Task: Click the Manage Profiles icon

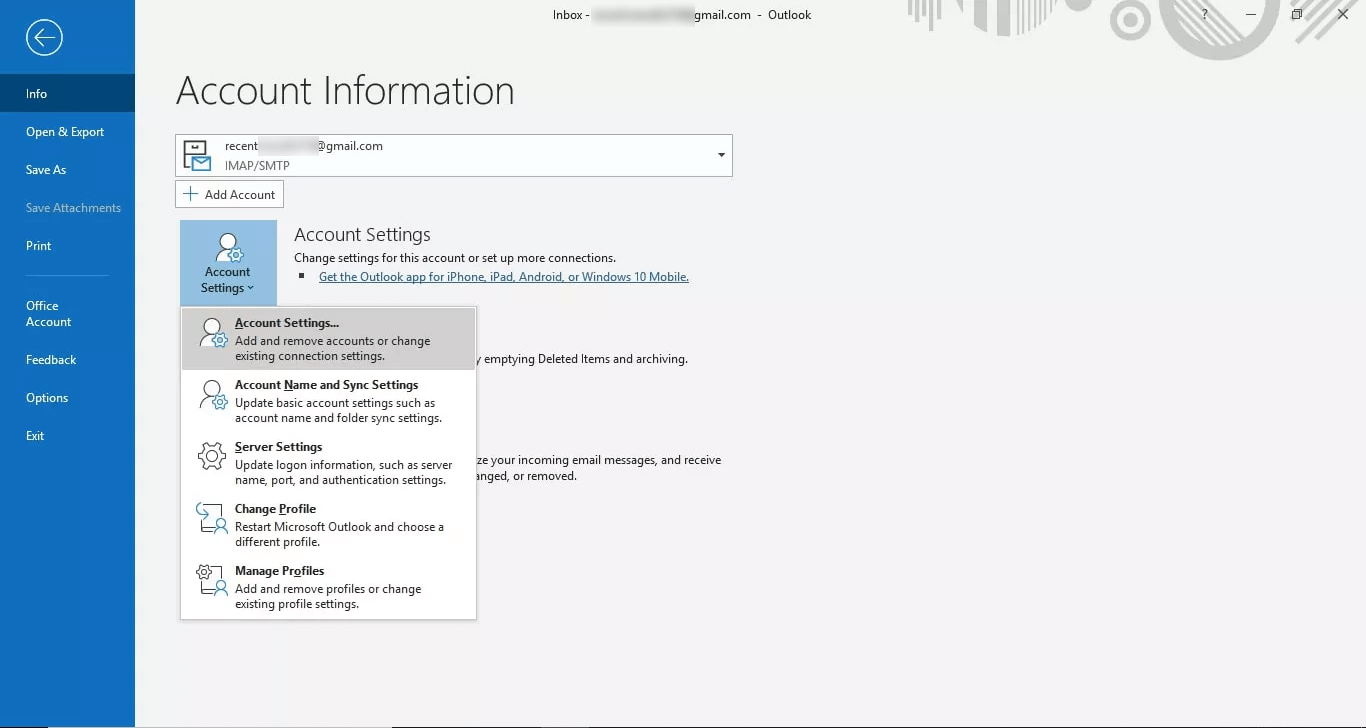Action: pos(213,581)
